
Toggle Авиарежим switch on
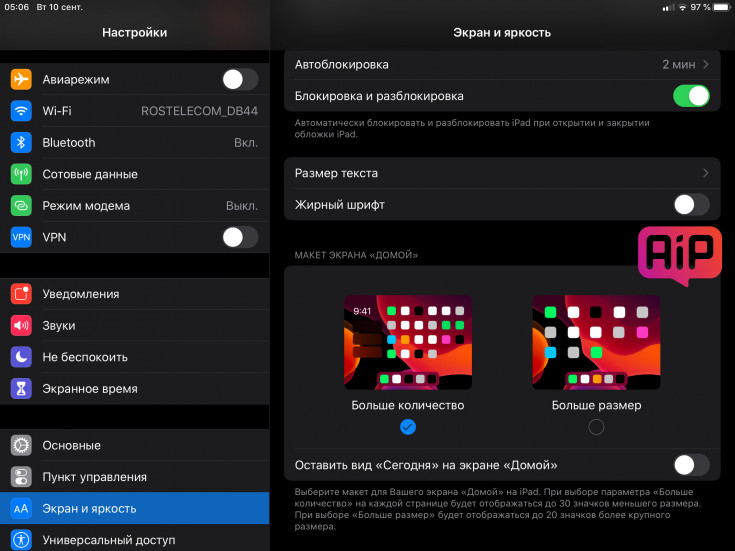[x=240, y=79]
